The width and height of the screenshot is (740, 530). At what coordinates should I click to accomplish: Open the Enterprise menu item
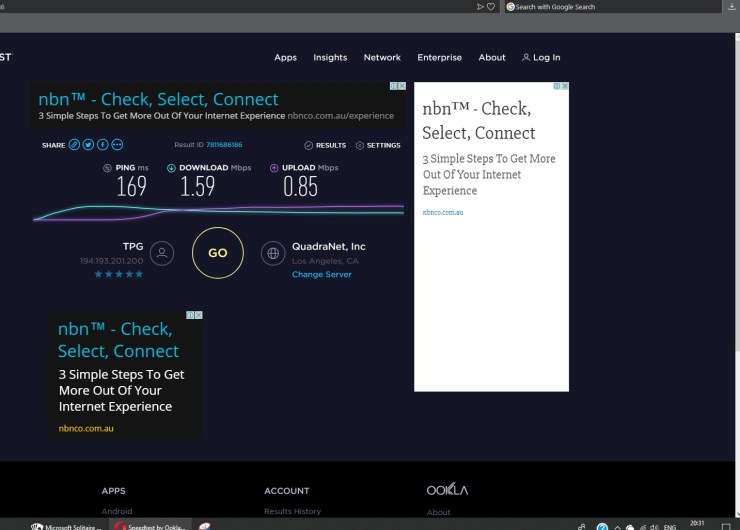[439, 58]
